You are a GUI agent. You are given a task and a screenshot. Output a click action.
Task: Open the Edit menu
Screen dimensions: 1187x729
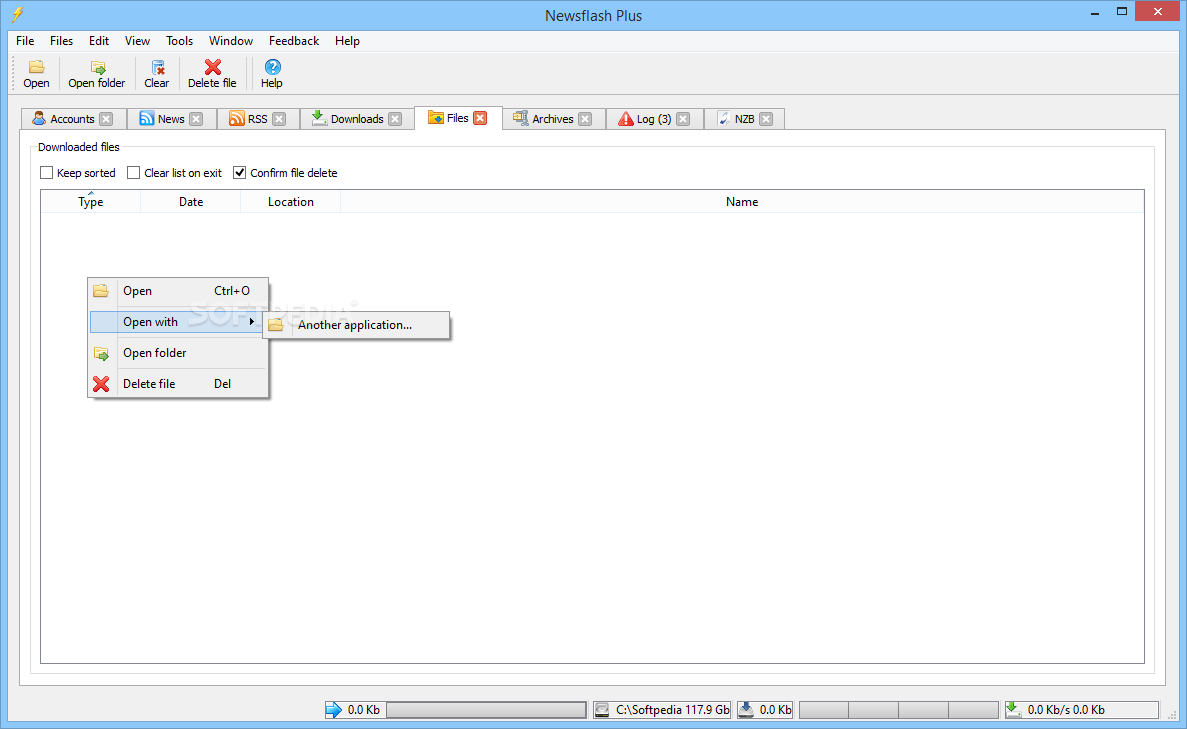pos(99,41)
